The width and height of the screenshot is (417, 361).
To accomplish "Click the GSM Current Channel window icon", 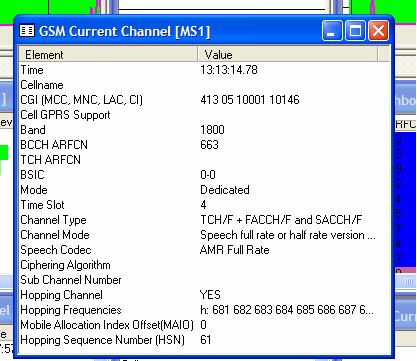I will 27,31.
